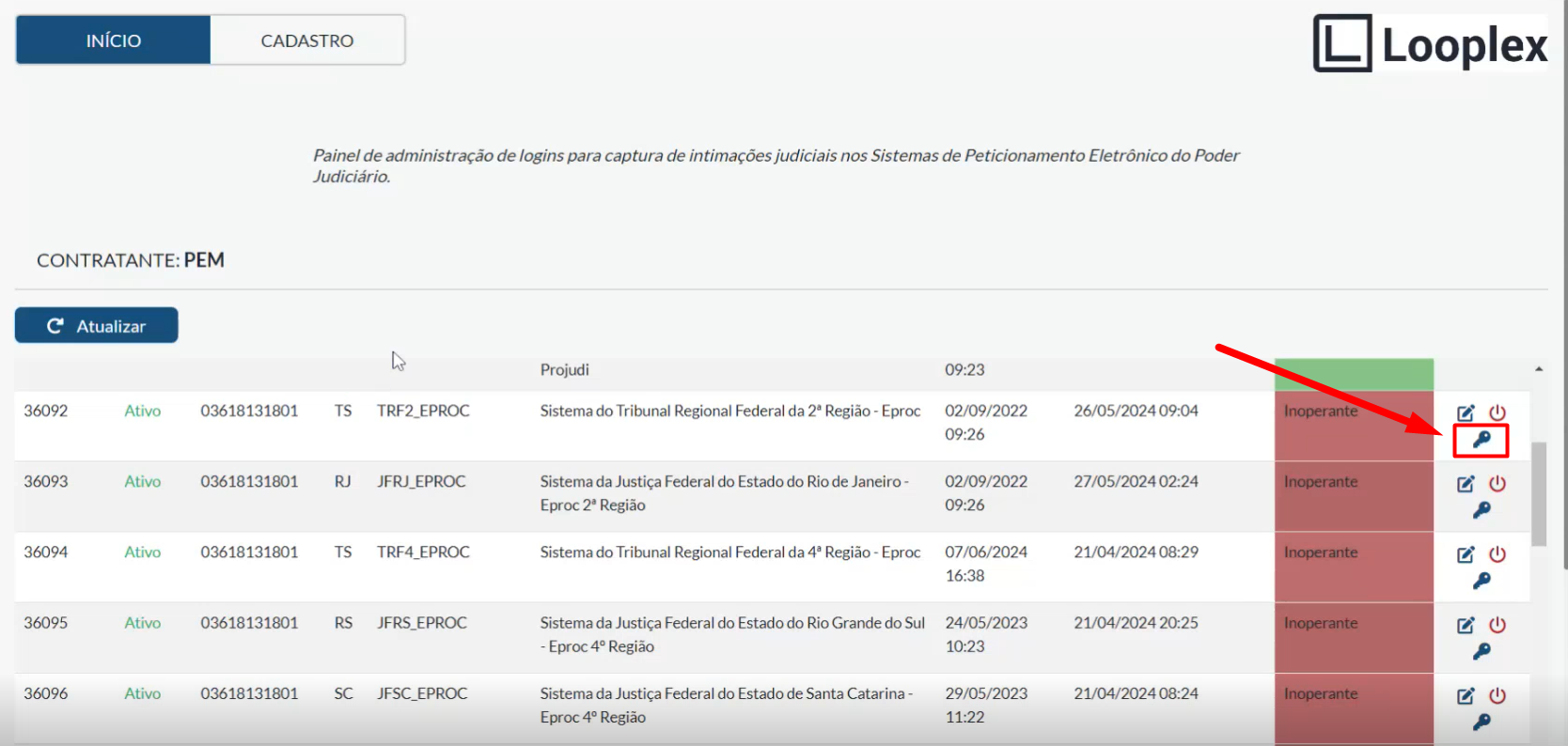Select ID cell 36093
Screen dimensions: 1568x746
tap(46, 481)
